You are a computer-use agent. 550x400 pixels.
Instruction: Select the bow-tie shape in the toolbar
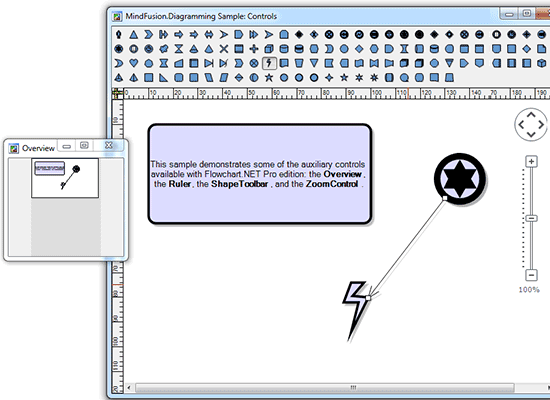tap(374, 63)
